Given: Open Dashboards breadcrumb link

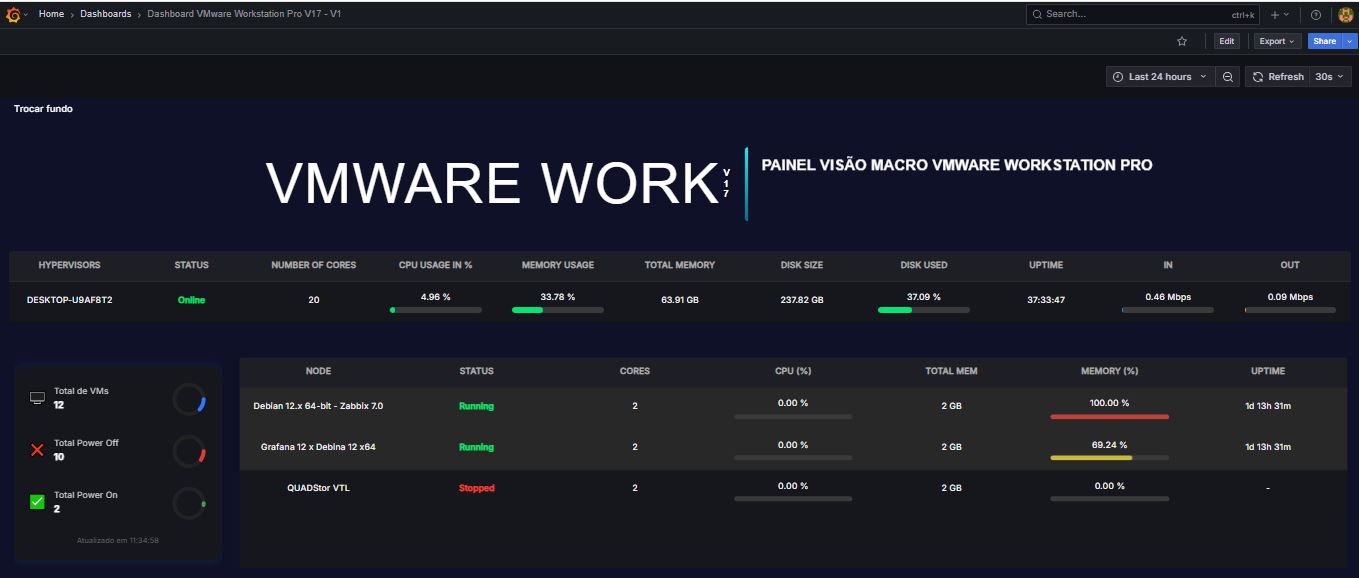Looking at the screenshot, I should tap(106, 14).
